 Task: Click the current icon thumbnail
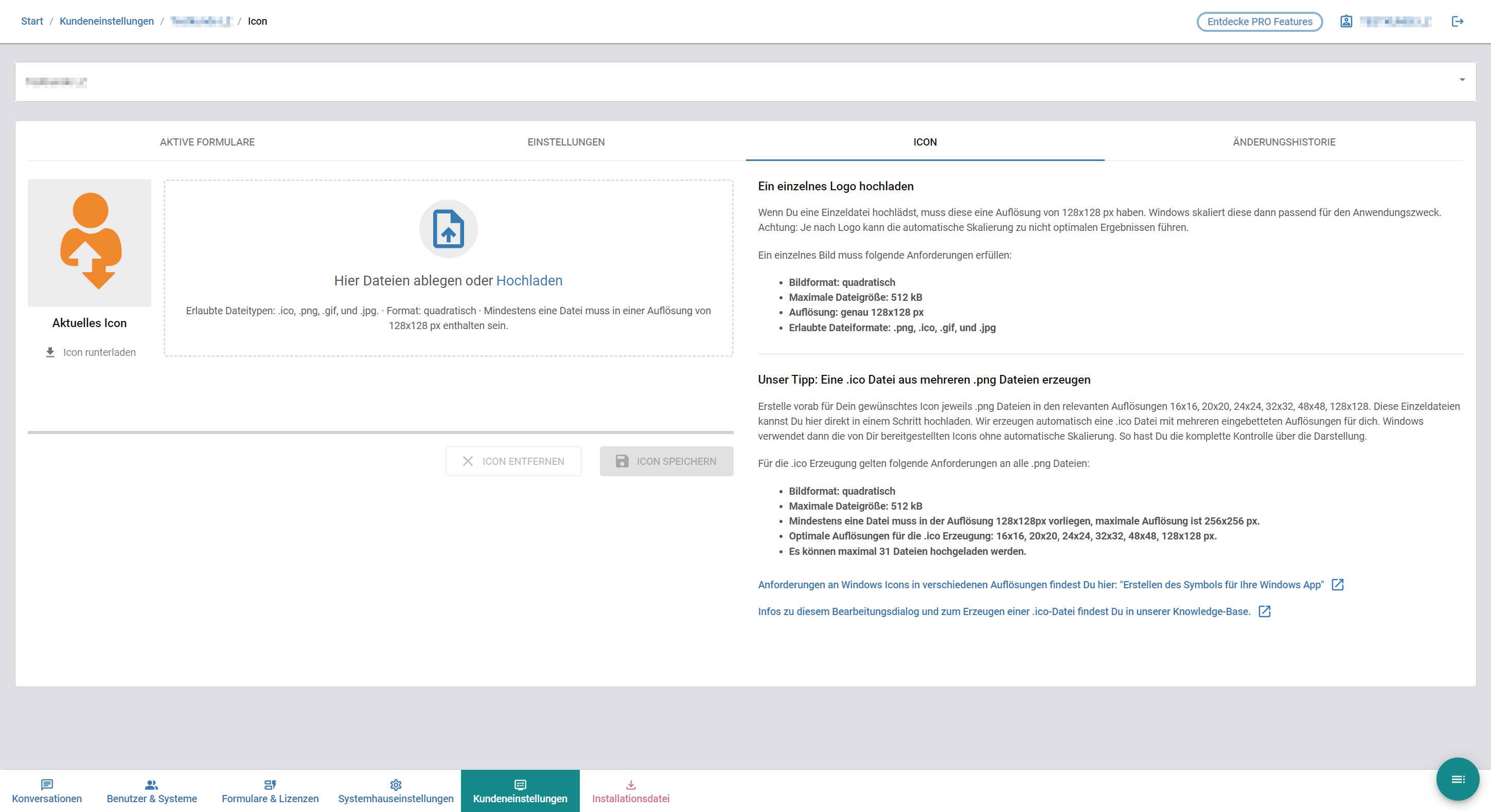[x=90, y=243]
